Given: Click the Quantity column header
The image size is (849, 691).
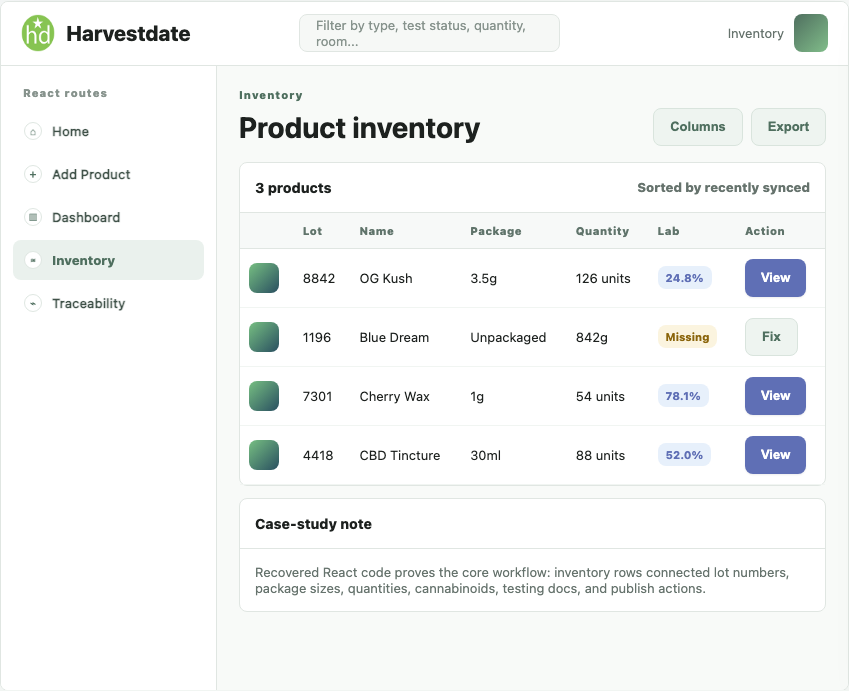Looking at the screenshot, I should (x=602, y=231).
